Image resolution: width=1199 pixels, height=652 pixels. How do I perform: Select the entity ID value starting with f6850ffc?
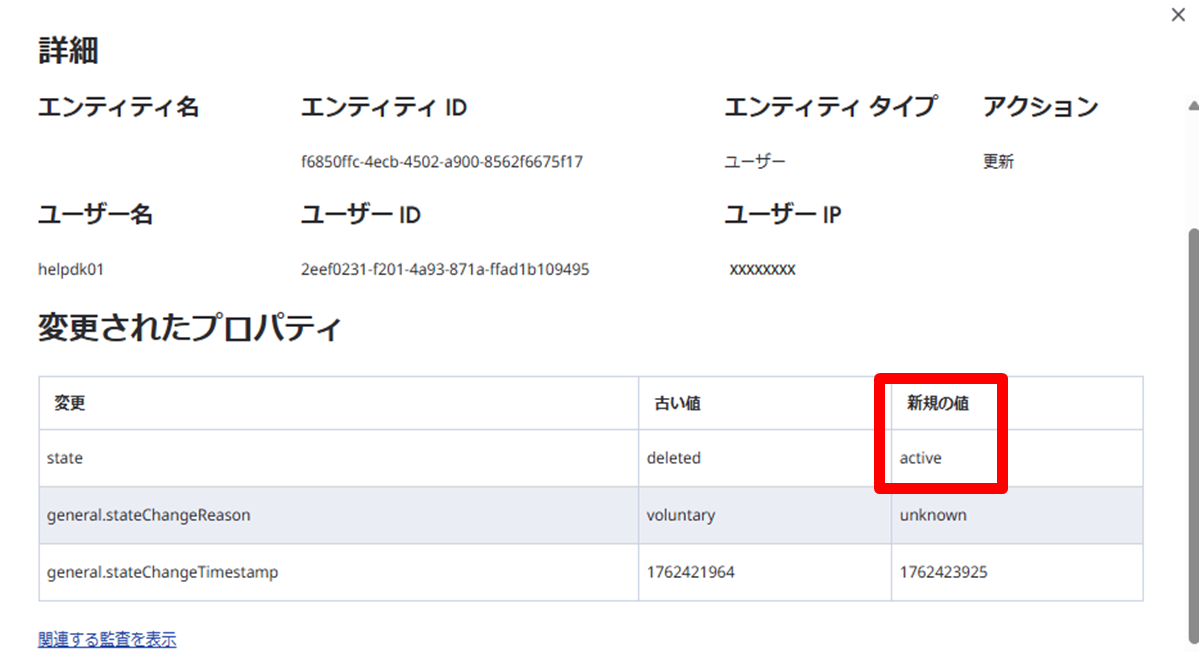click(441, 161)
